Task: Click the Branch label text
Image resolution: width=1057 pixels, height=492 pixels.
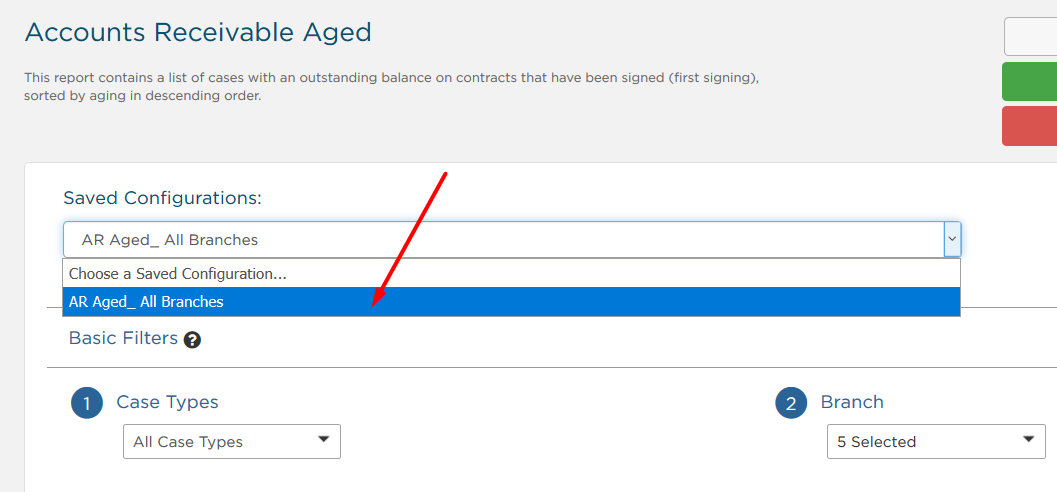Action: click(852, 402)
